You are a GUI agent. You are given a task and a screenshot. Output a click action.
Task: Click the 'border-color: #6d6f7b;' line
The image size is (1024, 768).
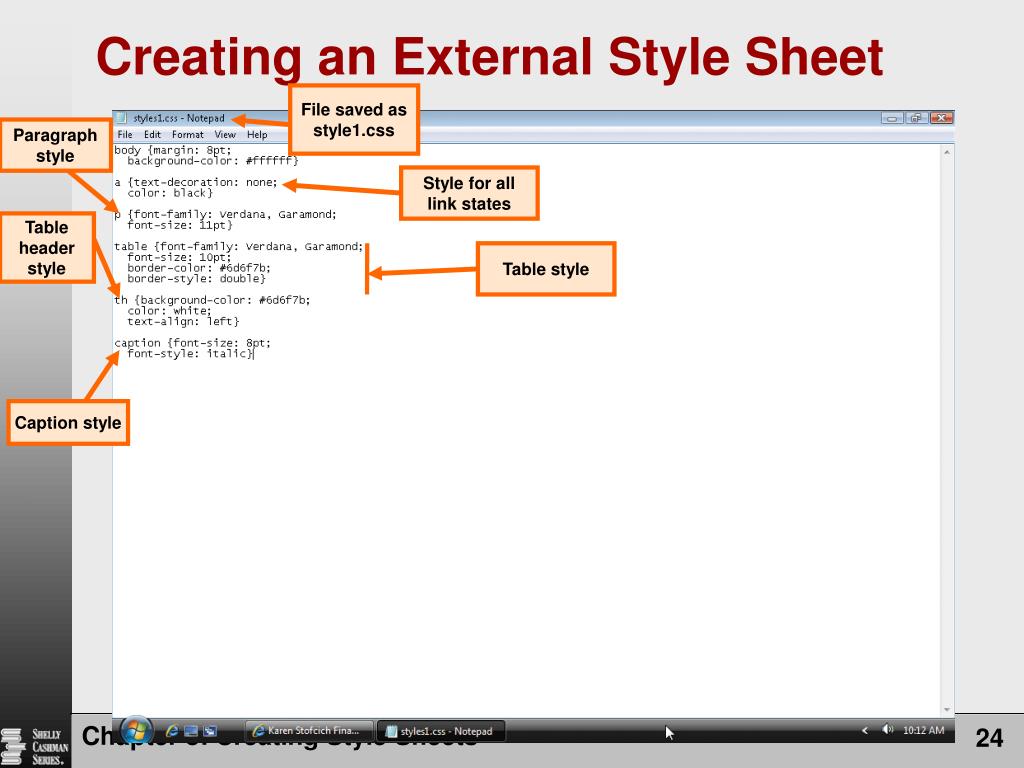[x=199, y=268]
